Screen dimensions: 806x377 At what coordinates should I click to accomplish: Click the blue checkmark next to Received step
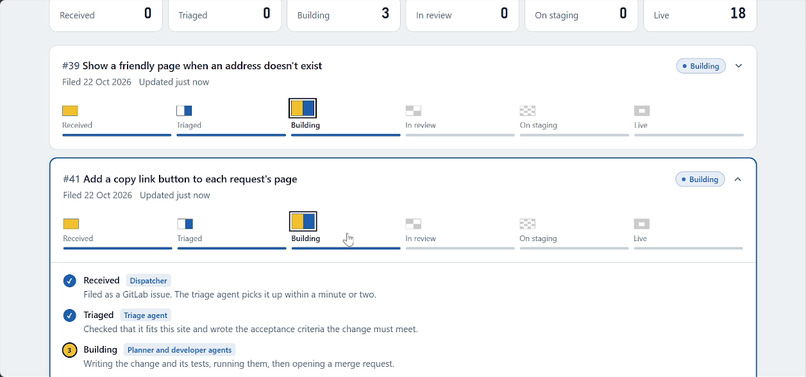(69, 281)
